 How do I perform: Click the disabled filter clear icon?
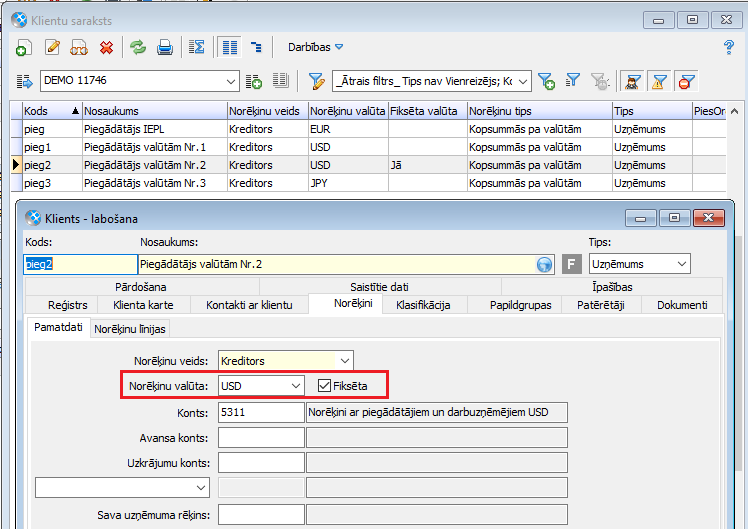[601, 82]
